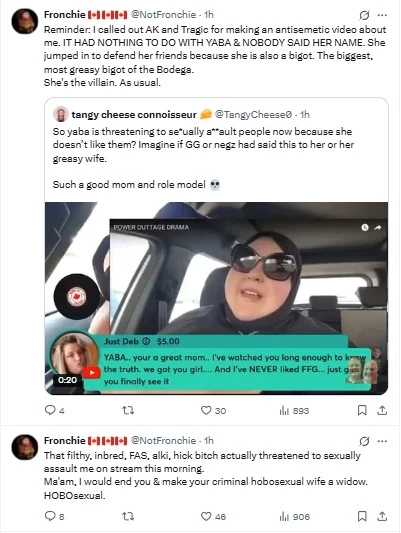401x533 pixels.
Task: Repost the first Fronchie tweet
Action: 128,411
